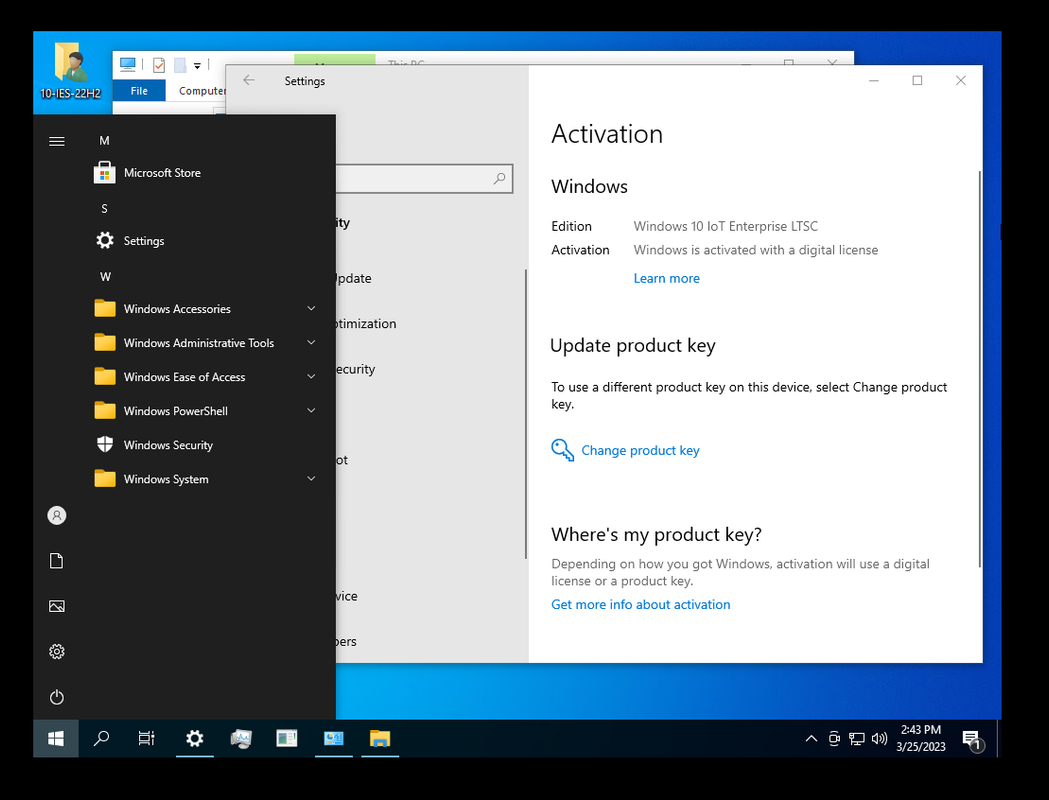Screen dimensions: 1049x800
Task: Open the Start menu hamburger expand button
Action: [57, 141]
